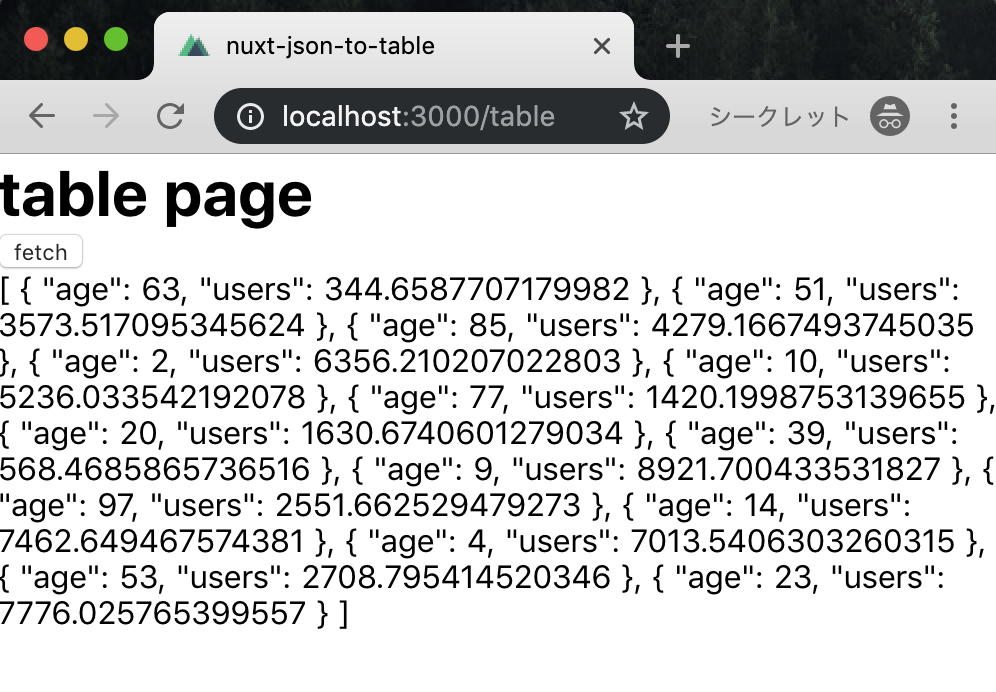Click the シークレット label

779,117
